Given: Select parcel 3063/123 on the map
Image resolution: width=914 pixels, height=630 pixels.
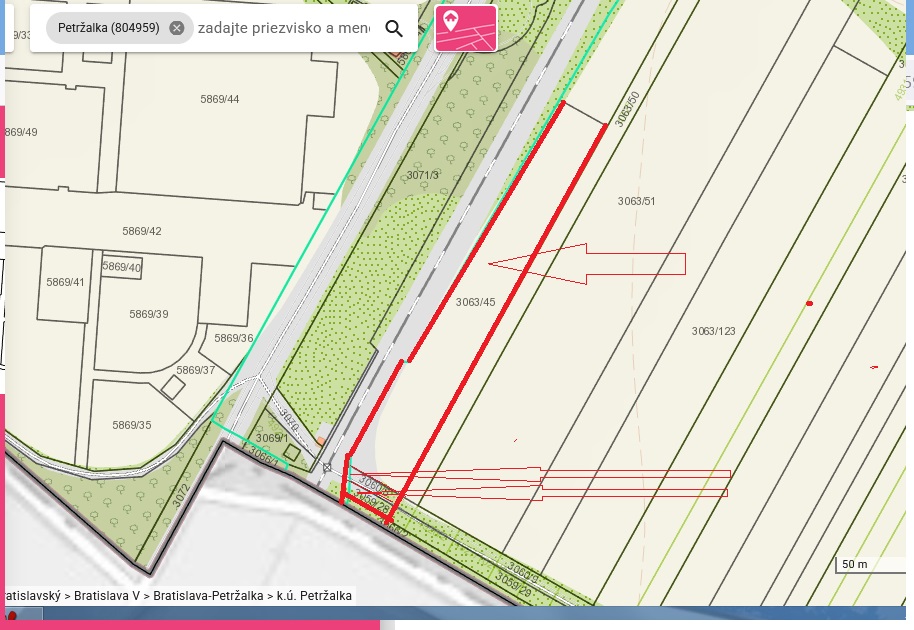Looking at the screenshot, I should pos(713,330).
